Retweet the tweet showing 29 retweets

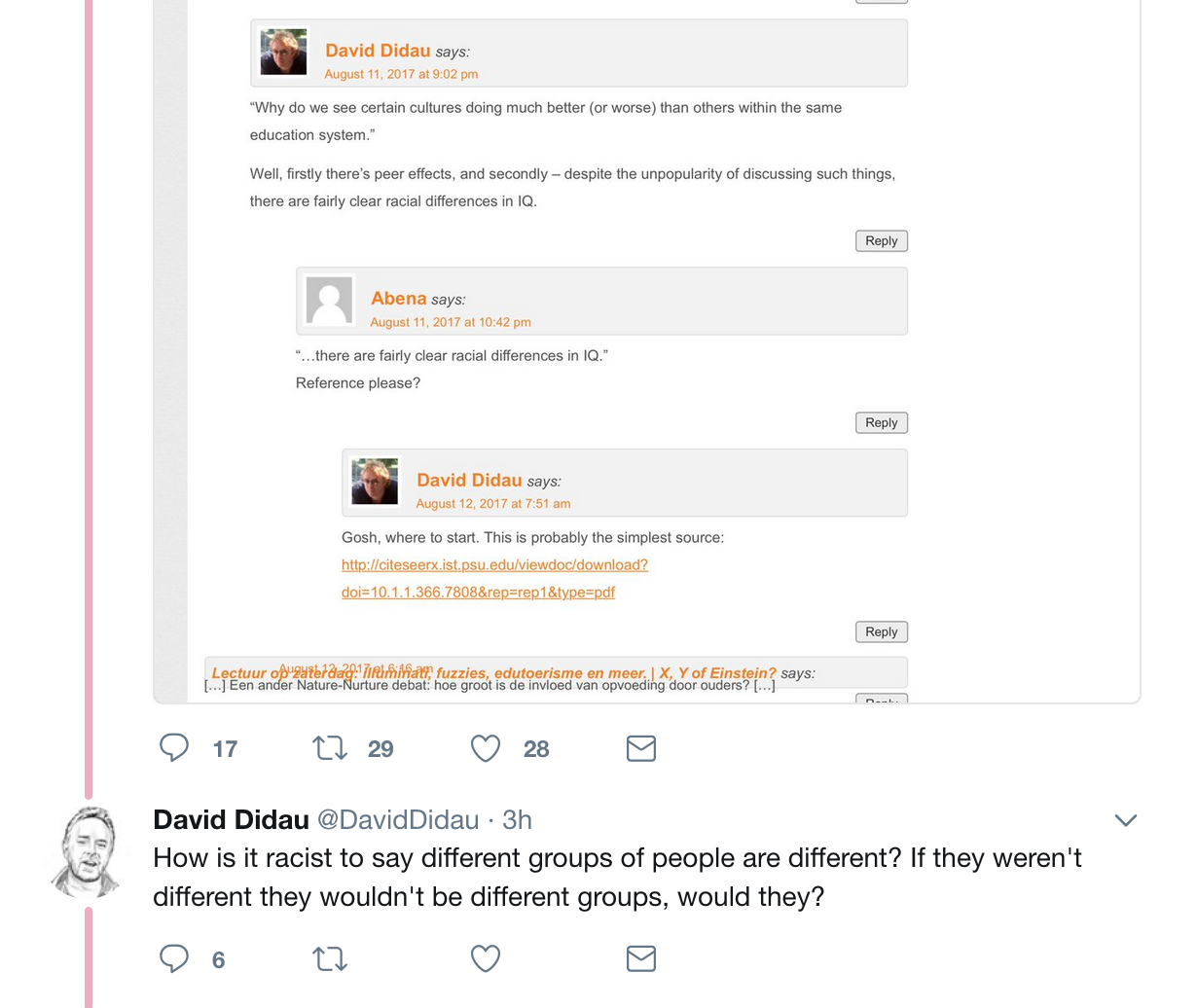[330, 748]
